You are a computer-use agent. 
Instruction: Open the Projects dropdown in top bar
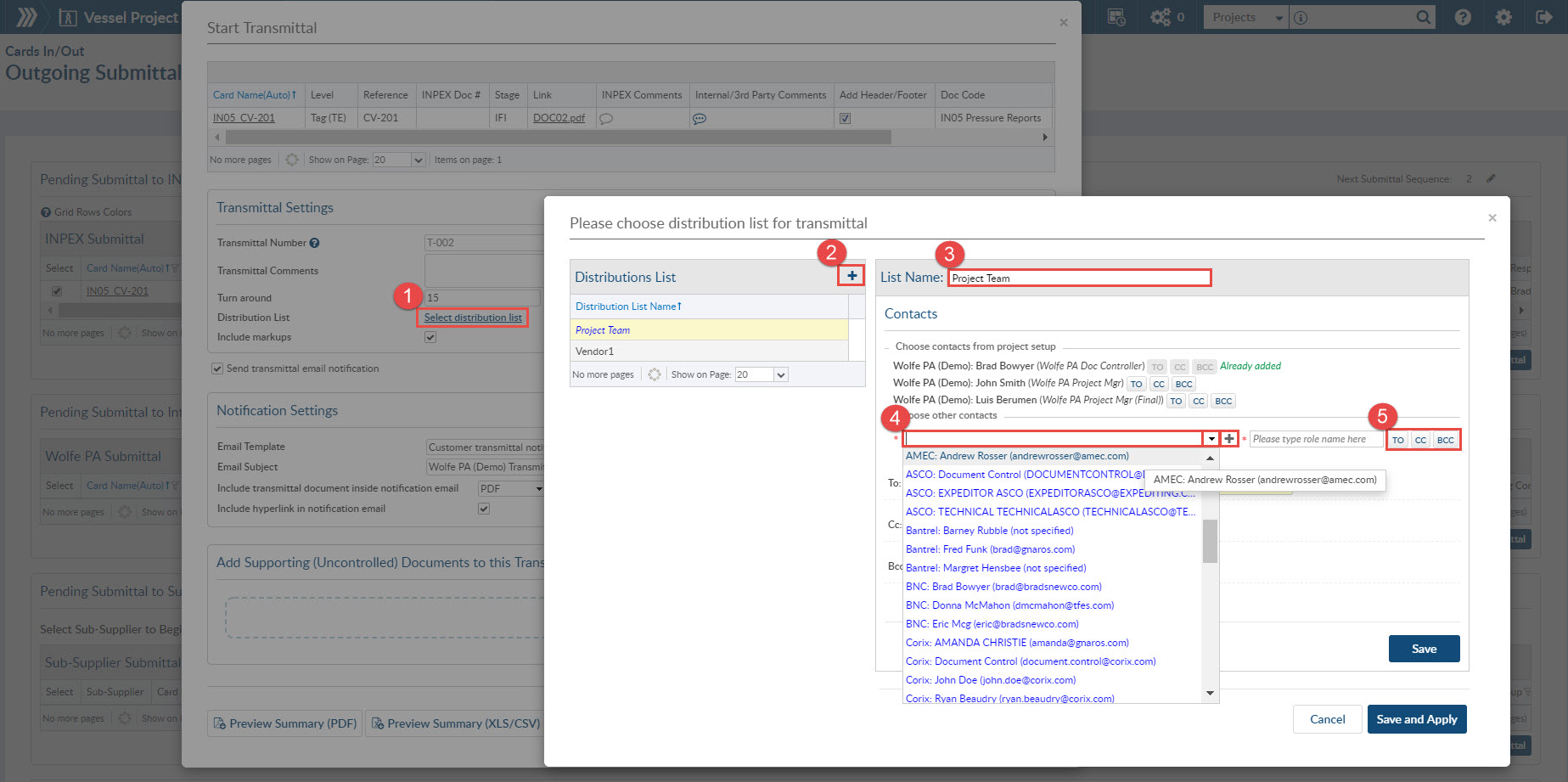[1245, 17]
